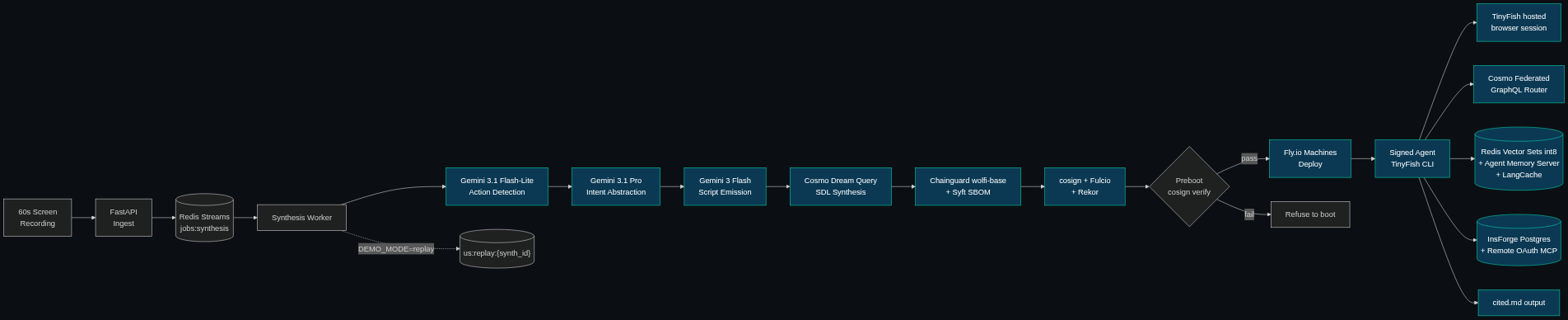This screenshot has height=320, width=1568.
Task: Select the DEMO_MODE=replay edge label
Action: pyautogui.click(x=396, y=249)
